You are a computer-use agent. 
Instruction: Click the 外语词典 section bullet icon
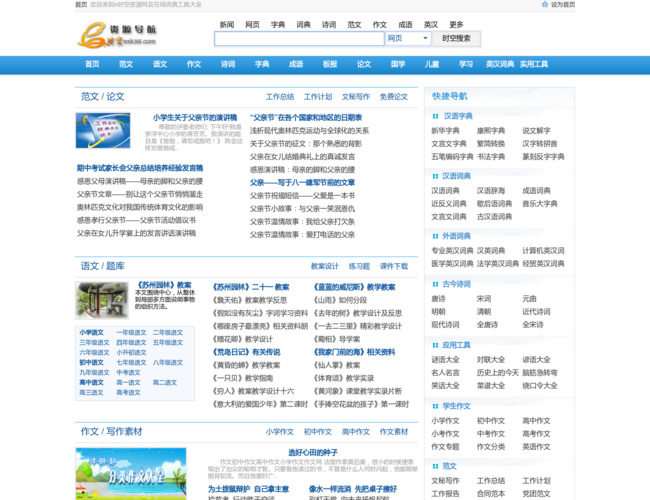pos(435,236)
